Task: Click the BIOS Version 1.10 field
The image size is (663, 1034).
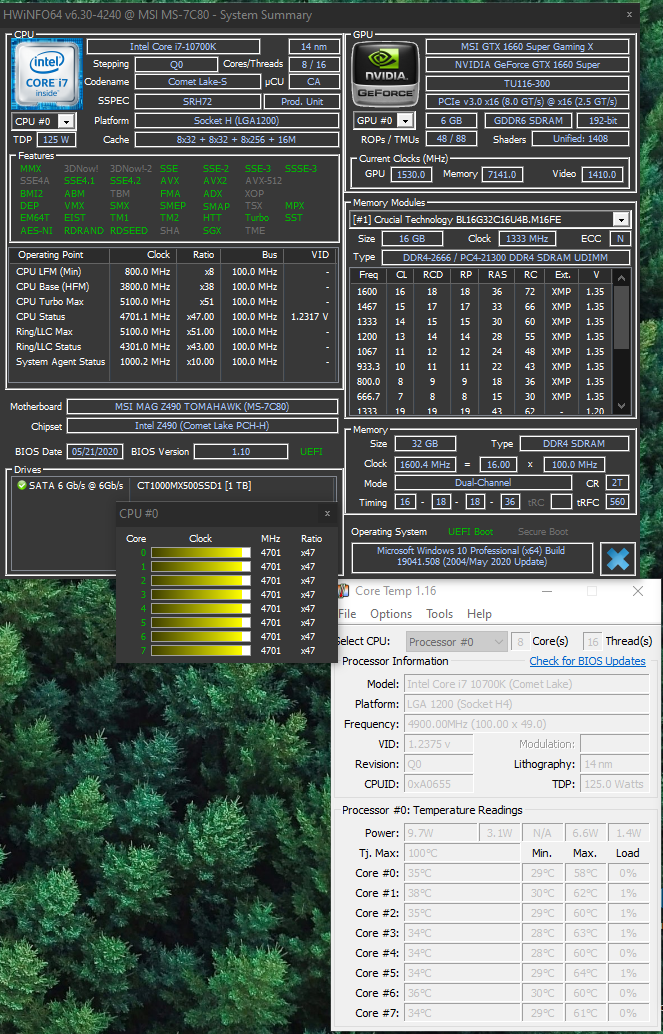Action: [241, 452]
